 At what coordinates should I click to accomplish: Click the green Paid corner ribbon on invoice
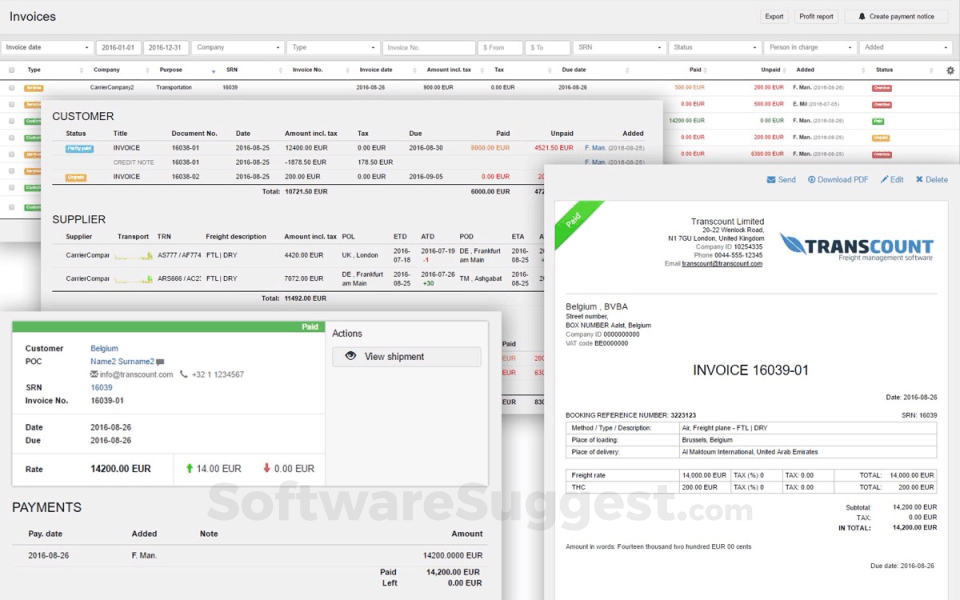574,220
